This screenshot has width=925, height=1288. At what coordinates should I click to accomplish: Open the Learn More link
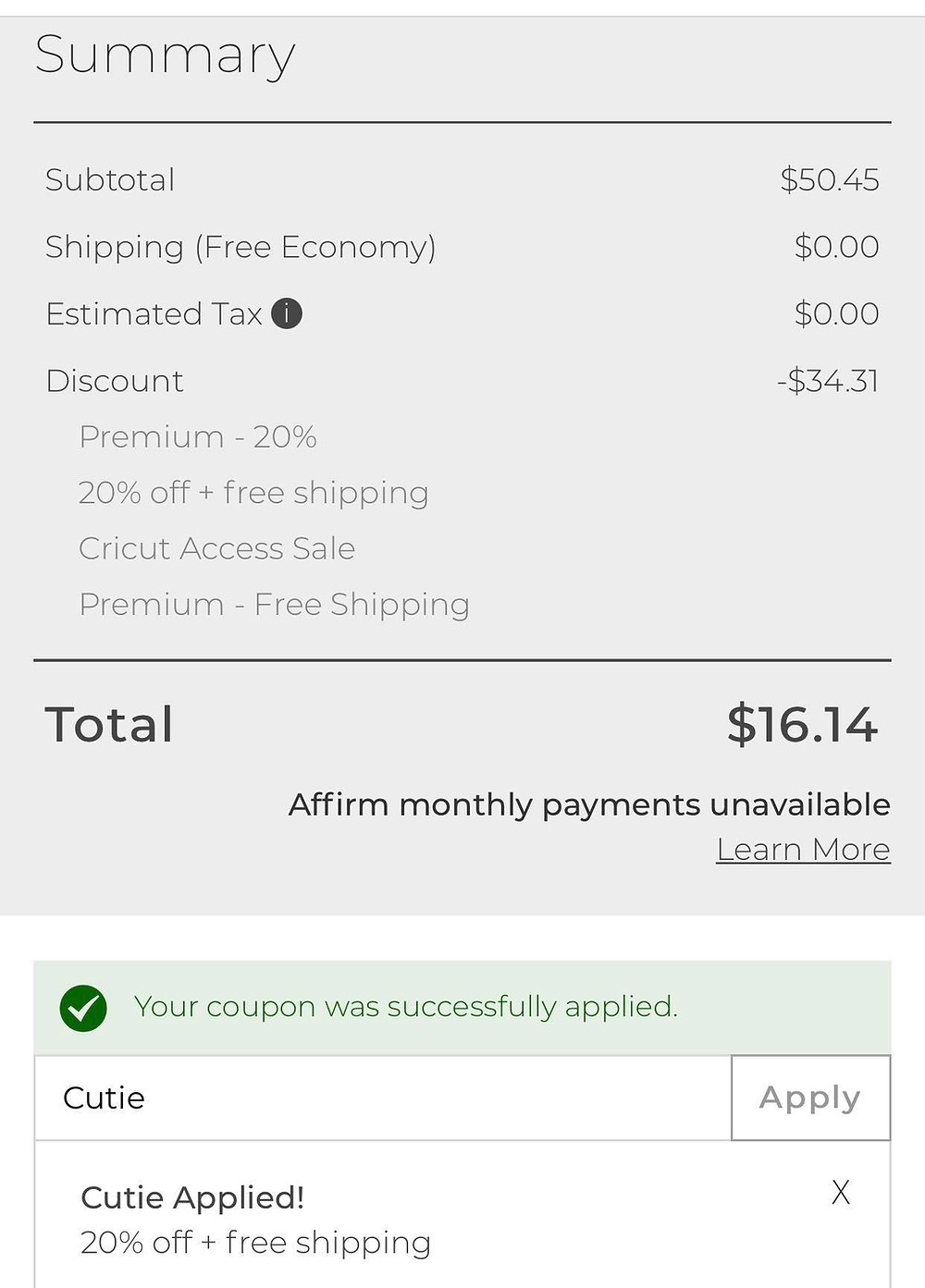803,849
